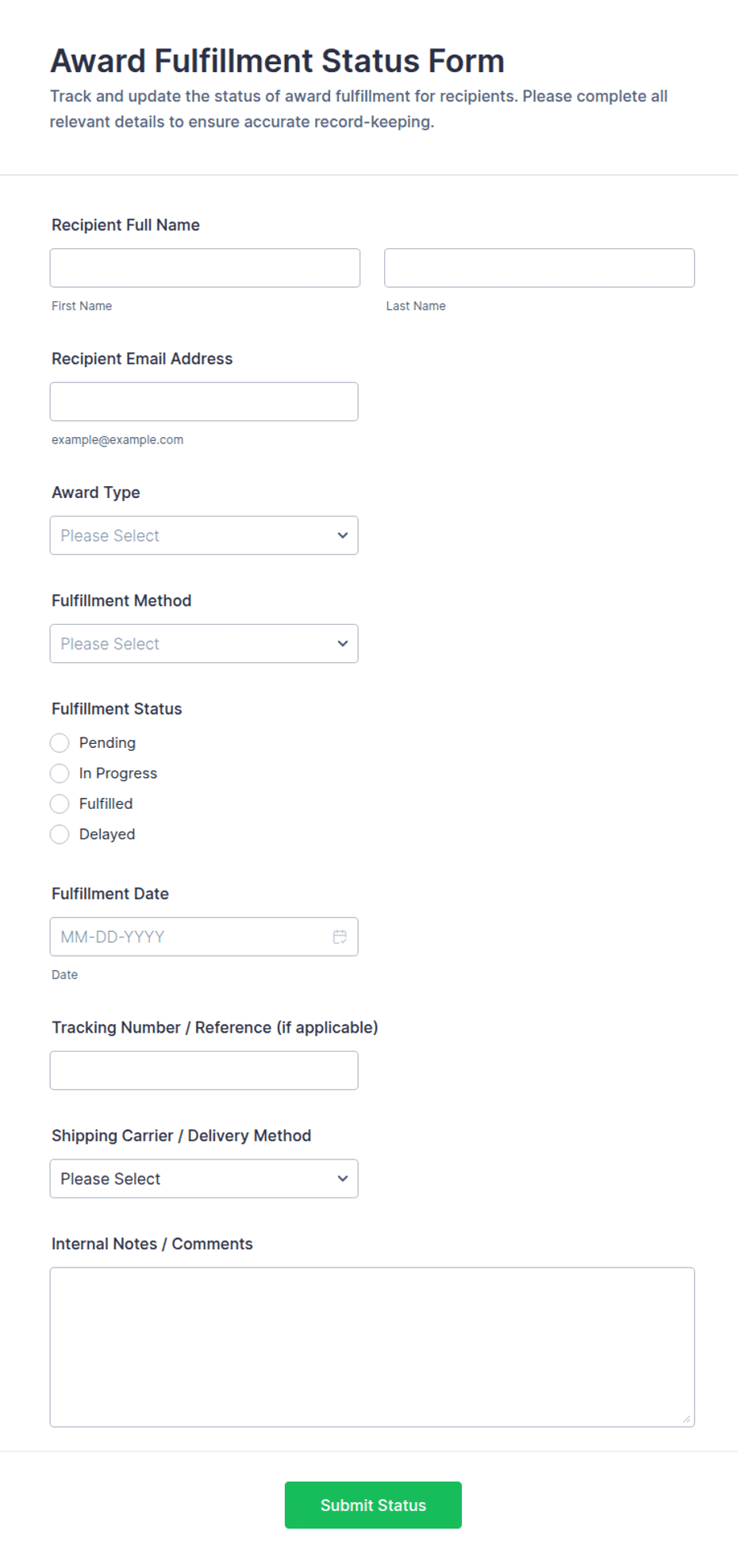Choose the In Progress status option
Screen dimensions: 738x1568
[x=60, y=773]
